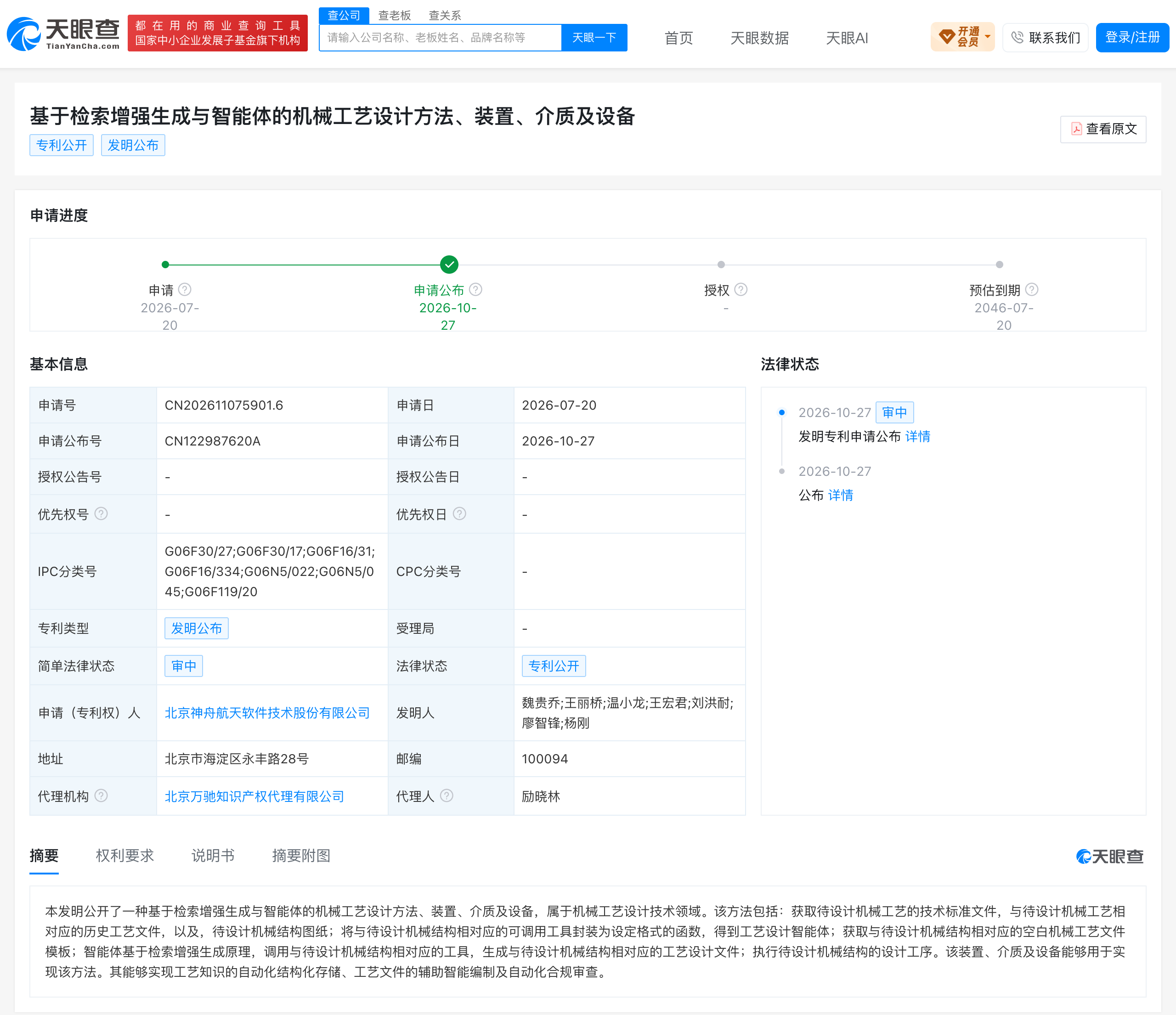Click the 登录/注册 button
The height and width of the screenshot is (1015, 1176).
pos(1132,38)
